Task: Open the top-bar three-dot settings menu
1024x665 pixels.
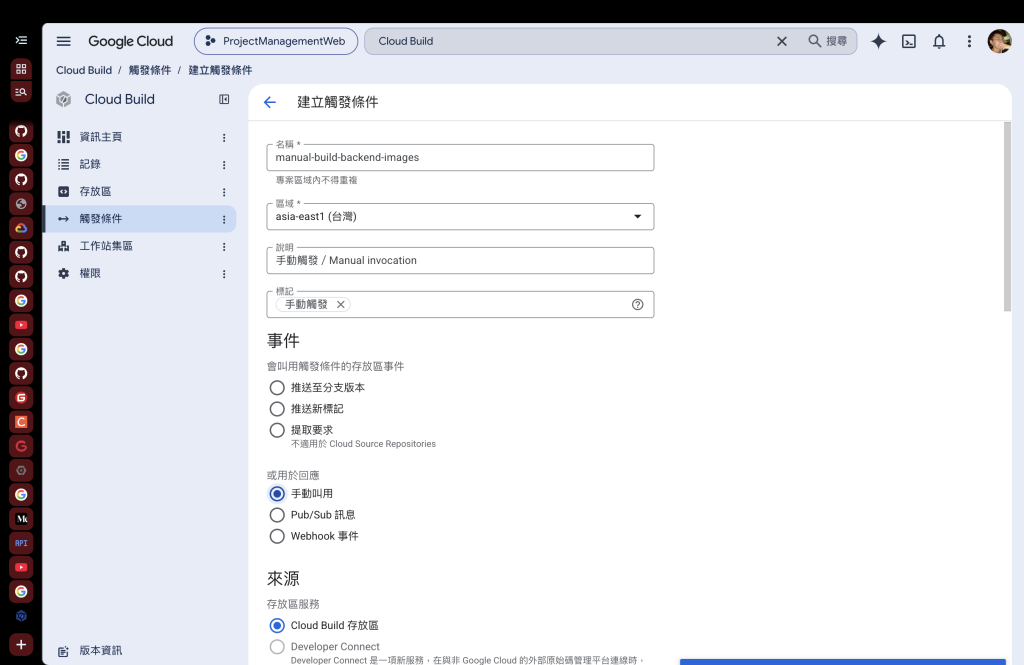Action: coord(969,41)
